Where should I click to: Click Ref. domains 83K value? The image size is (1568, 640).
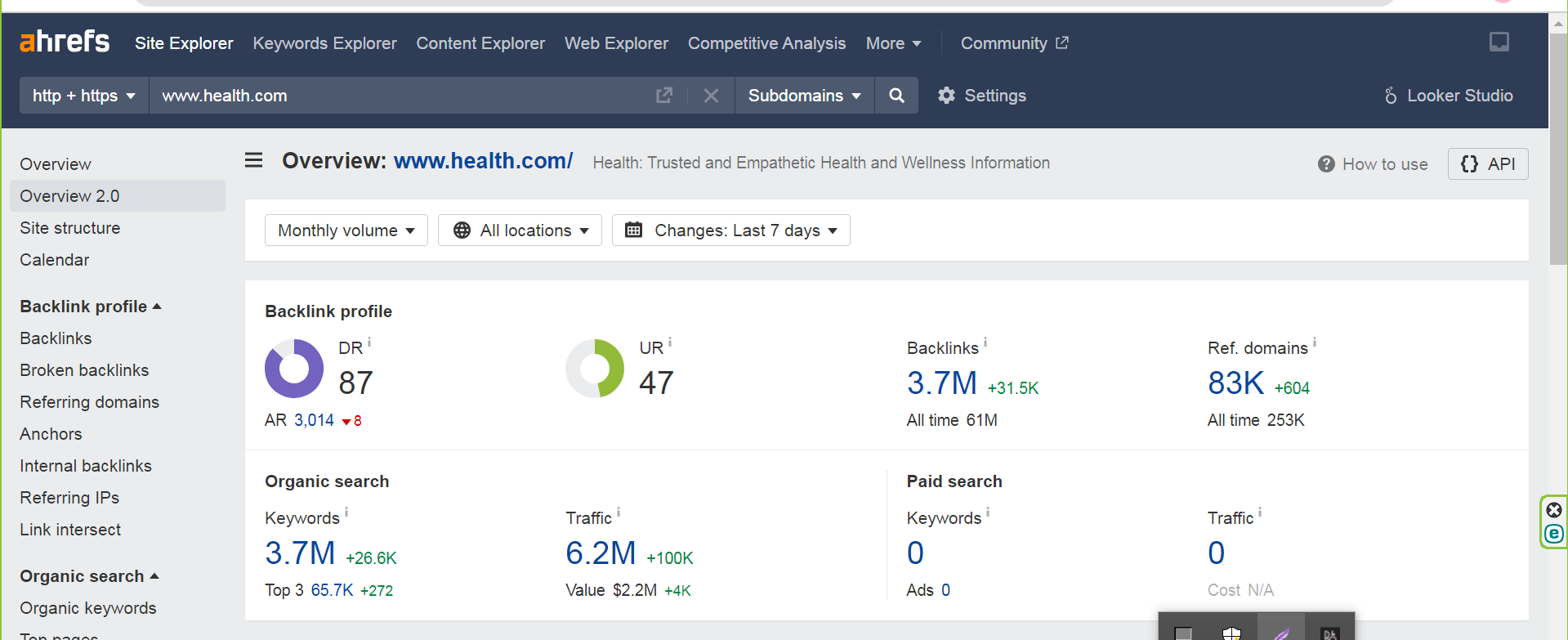[x=1236, y=383]
